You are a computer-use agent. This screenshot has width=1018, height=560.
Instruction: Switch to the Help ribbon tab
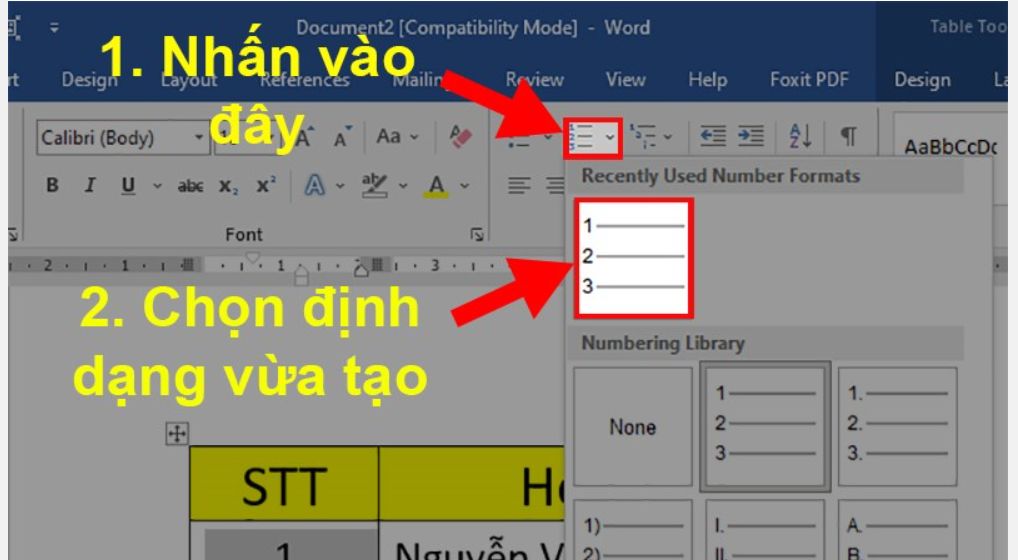[x=708, y=80]
